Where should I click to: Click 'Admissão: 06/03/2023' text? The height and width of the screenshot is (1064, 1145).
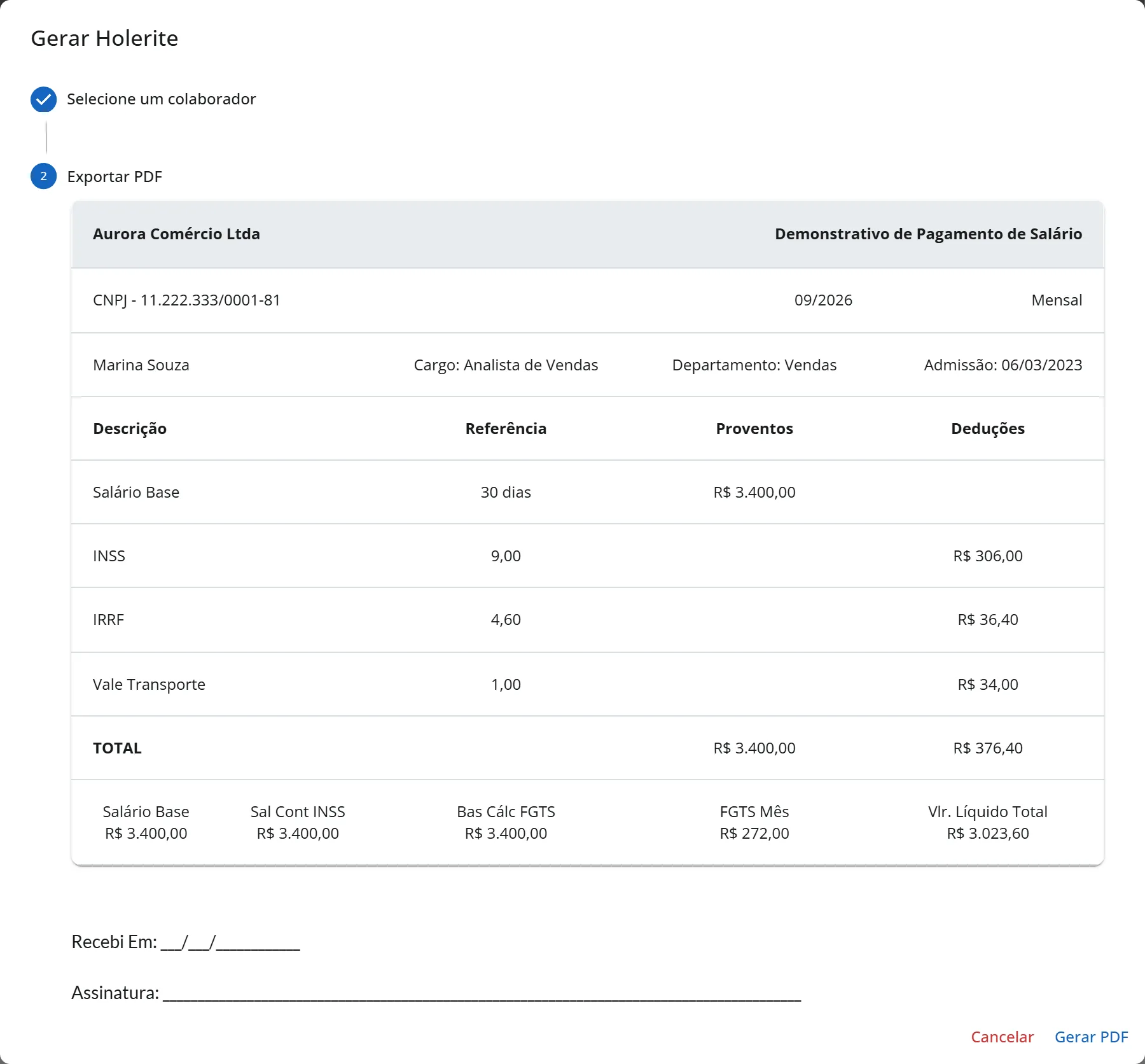1003,365
